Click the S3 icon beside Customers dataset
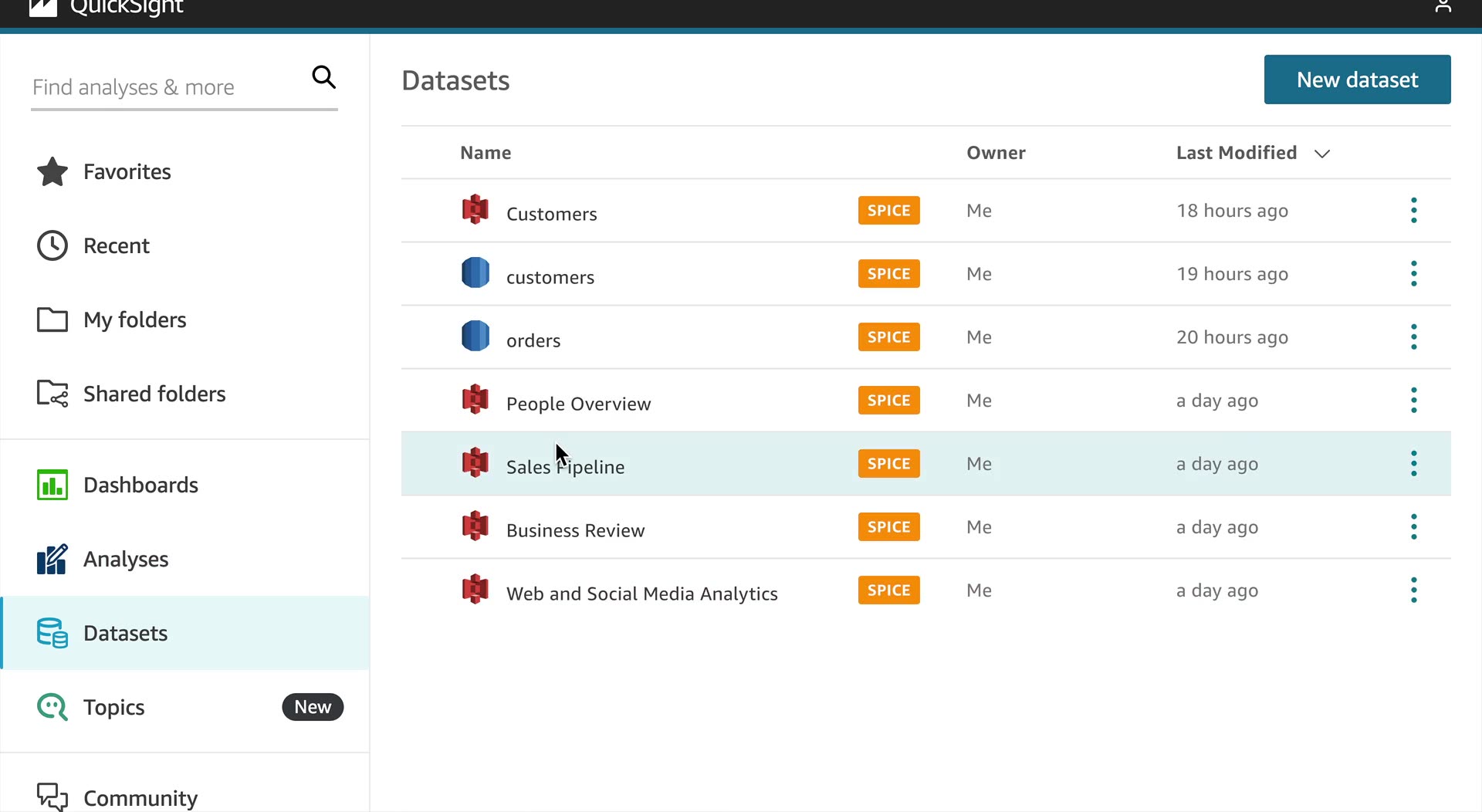Image resolution: width=1482 pixels, height=812 pixels. [475, 210]
